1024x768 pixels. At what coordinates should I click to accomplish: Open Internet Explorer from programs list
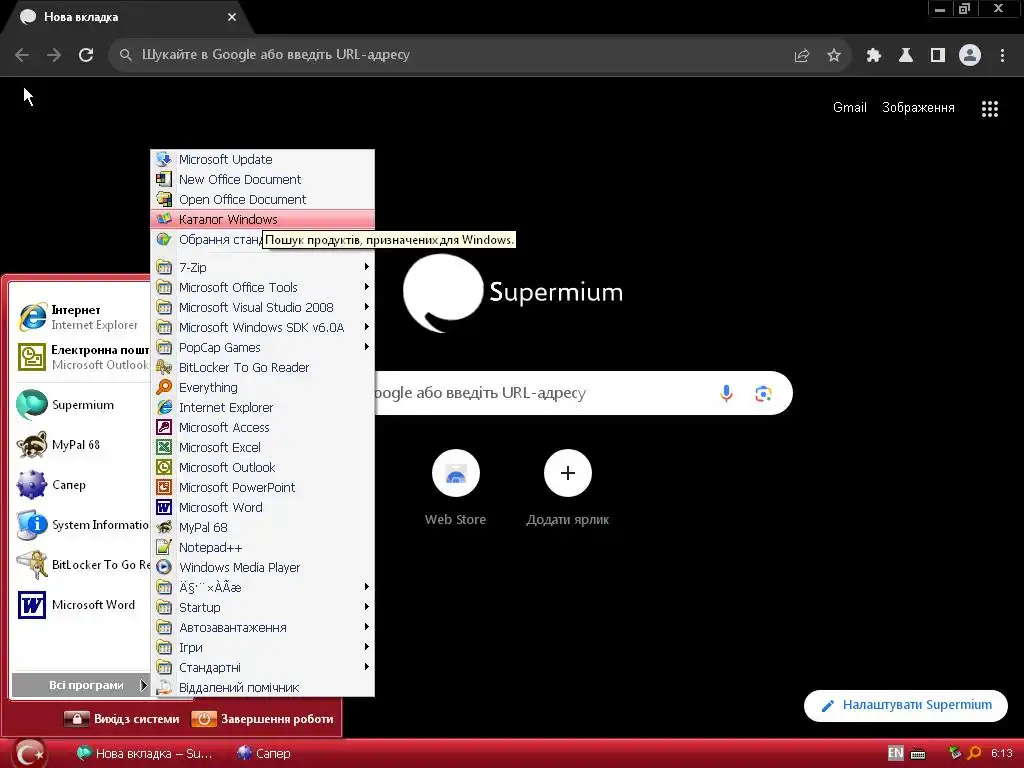(x=263, y=408)
